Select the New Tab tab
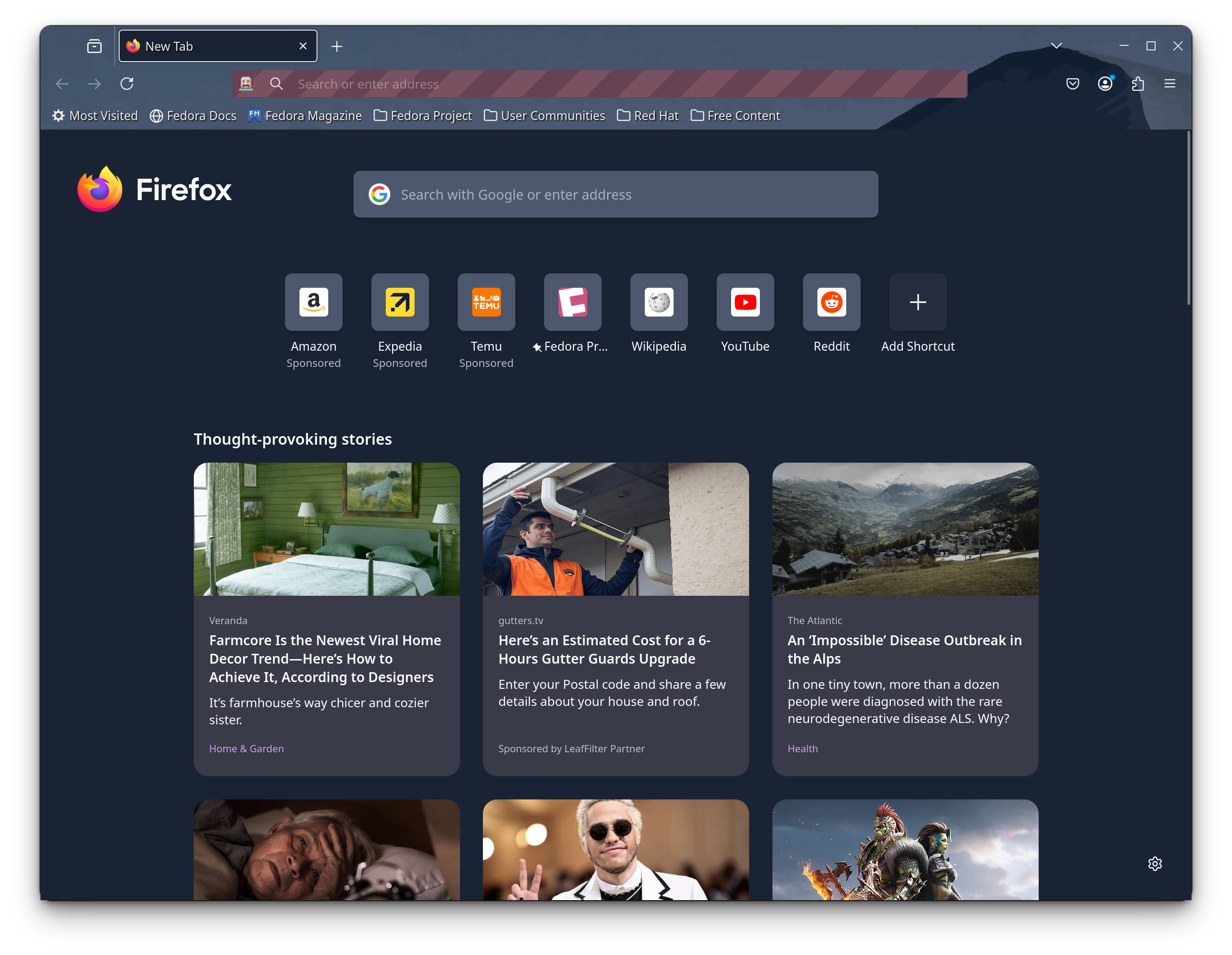The height and width of the screenshot is (955, 1232). coord(218,46)
